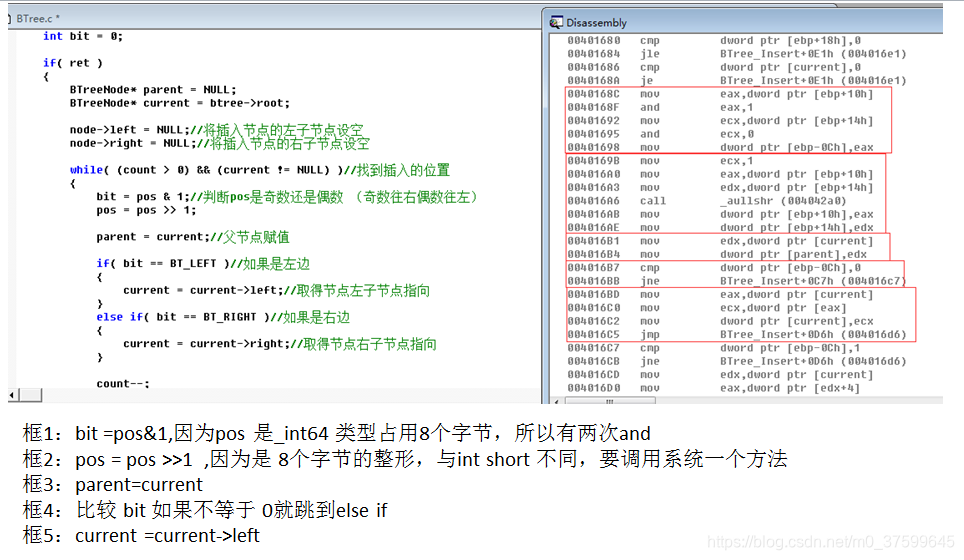Click the 'parent = current;' line
This screenshot has width=964, height=560.
(x=192, y=237)
